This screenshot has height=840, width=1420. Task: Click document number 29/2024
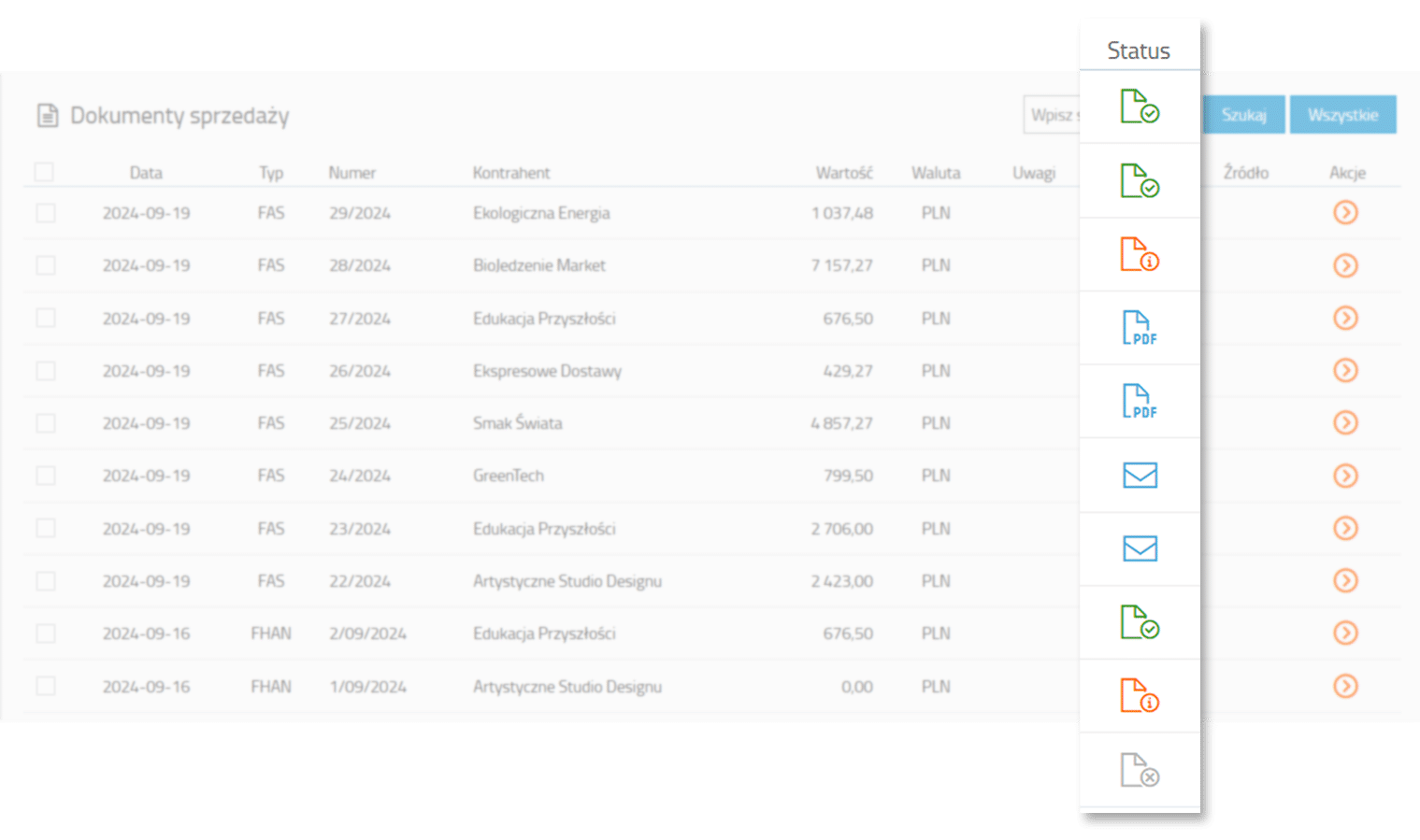pyautogui.click(x=360, y=213)
